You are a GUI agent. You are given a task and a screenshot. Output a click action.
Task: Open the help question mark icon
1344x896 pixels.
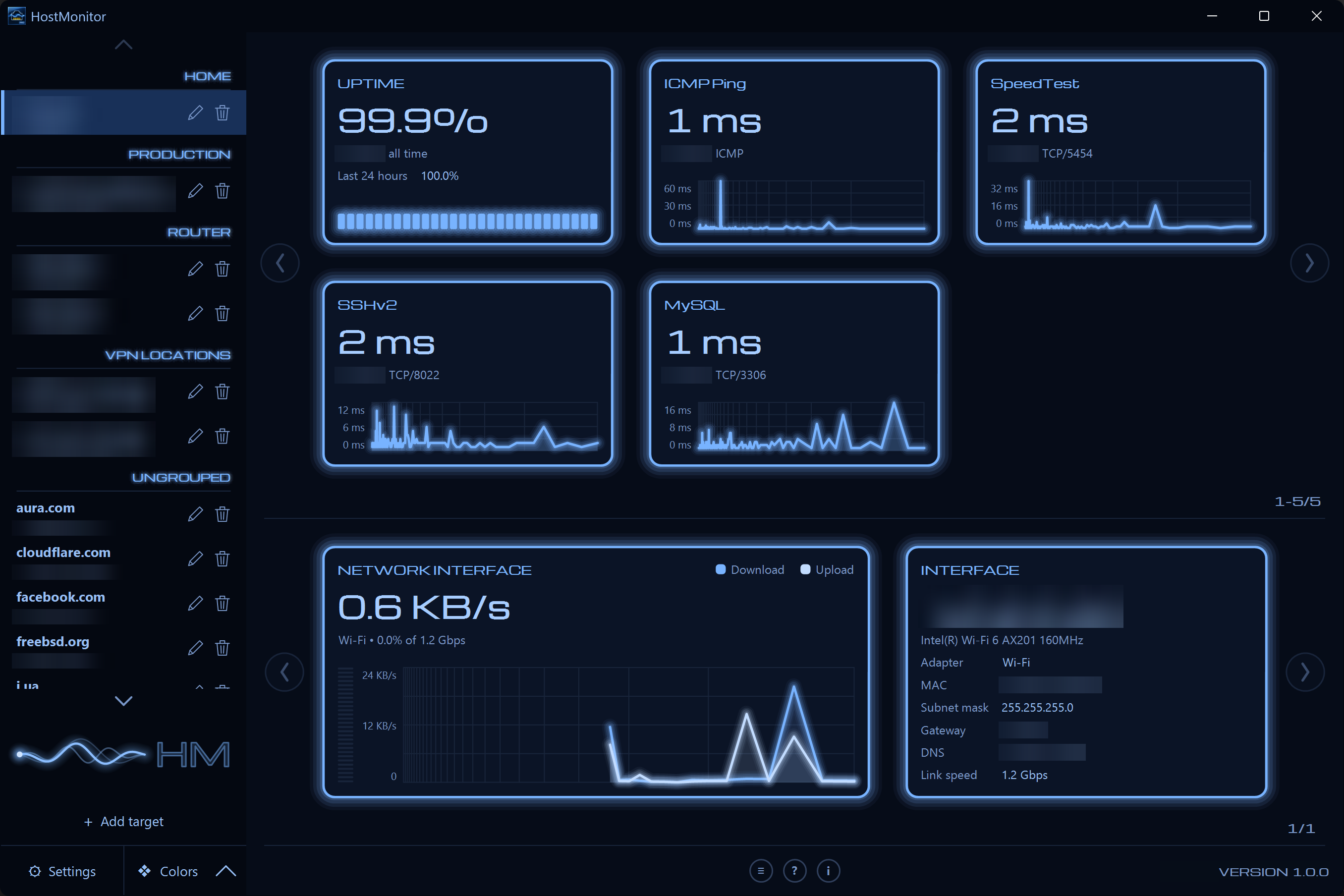point(794,871)
